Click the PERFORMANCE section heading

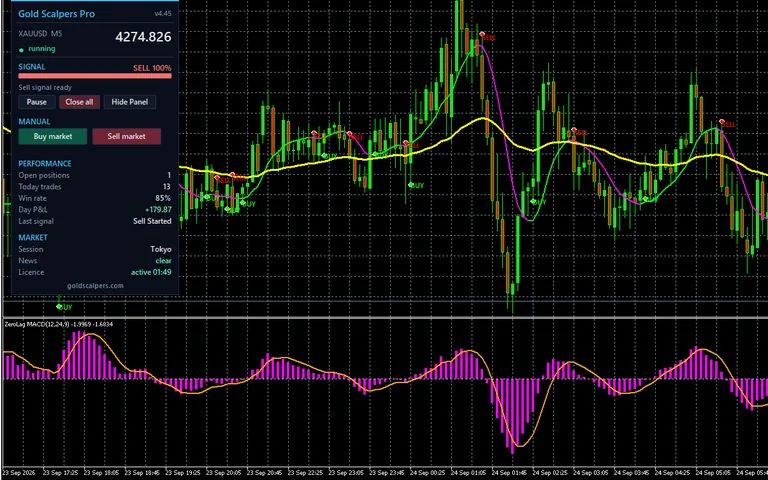pos(45,164)
